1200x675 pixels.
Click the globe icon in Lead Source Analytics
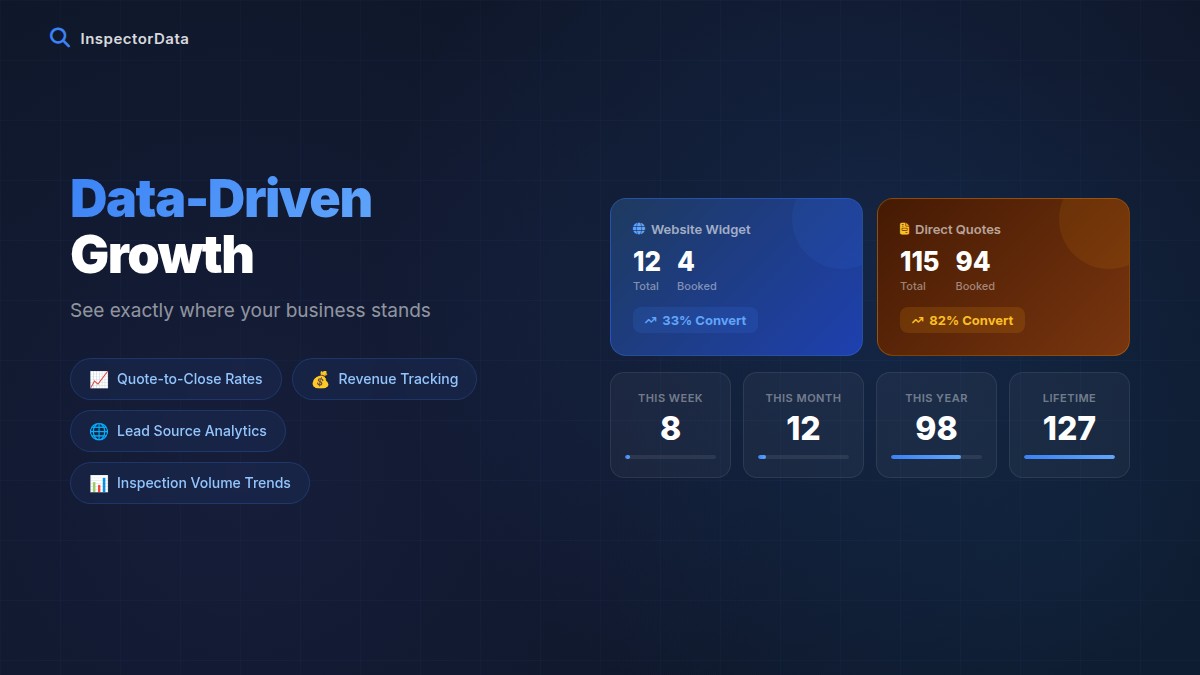click(99, 431)
